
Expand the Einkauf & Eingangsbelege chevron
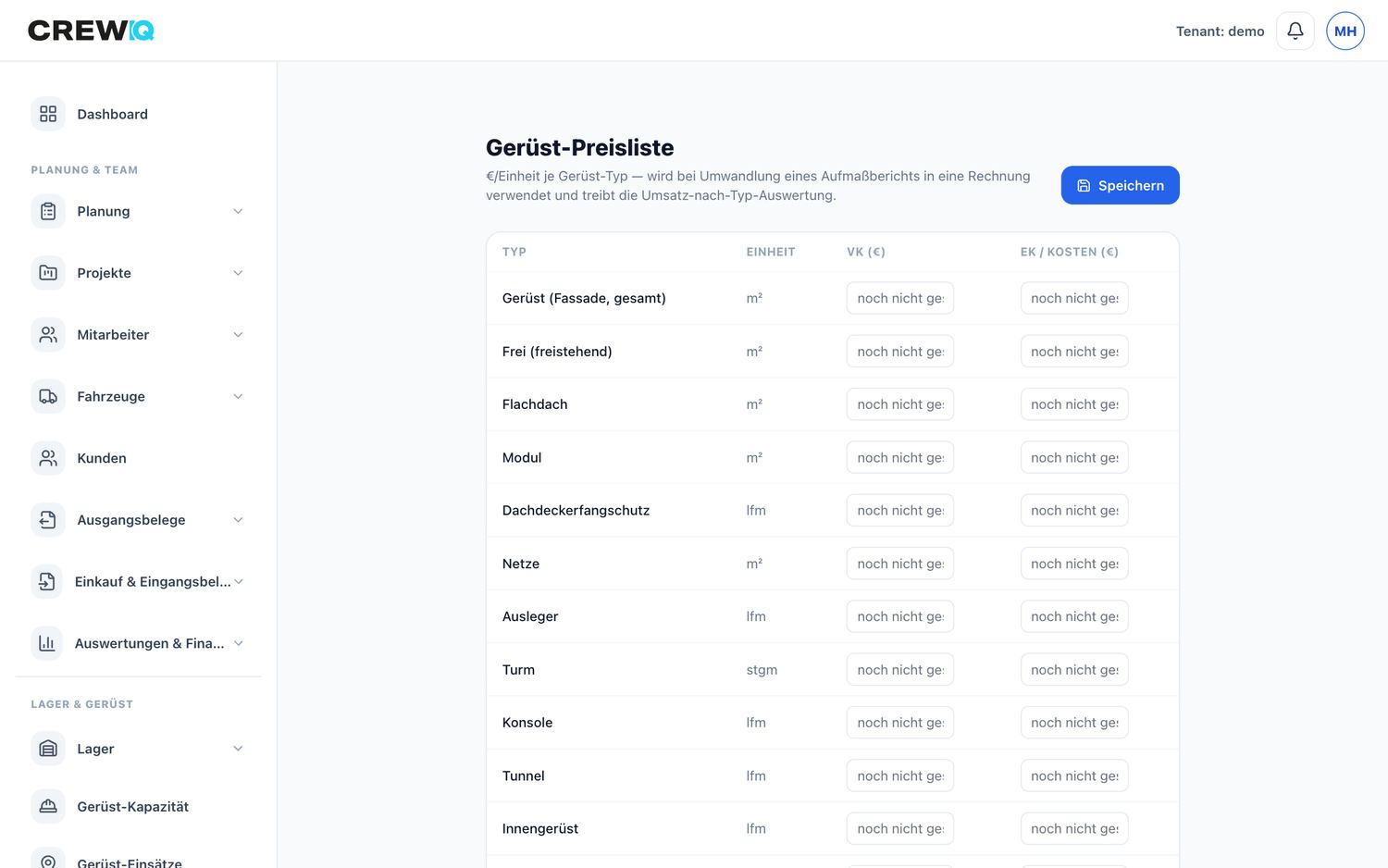[239, 581]
